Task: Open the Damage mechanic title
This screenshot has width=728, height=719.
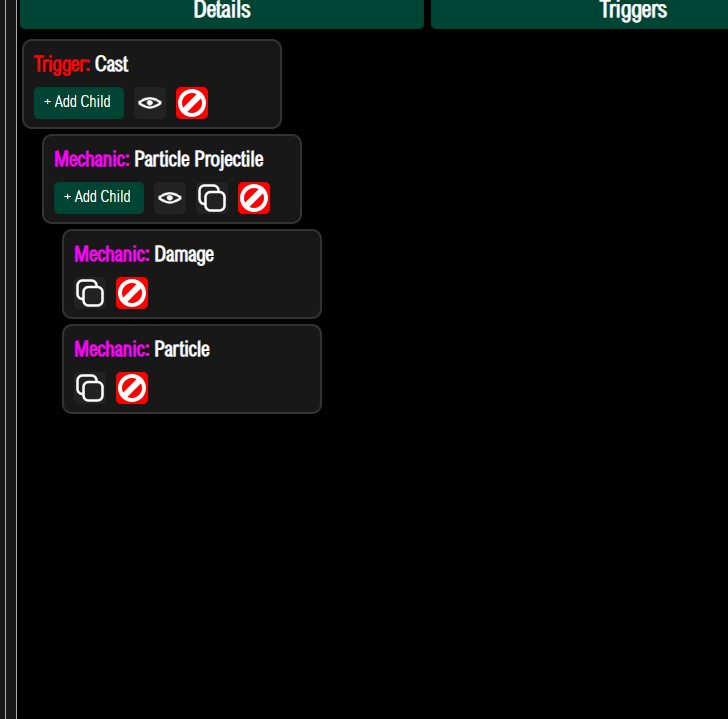Action: pos(184,255)
